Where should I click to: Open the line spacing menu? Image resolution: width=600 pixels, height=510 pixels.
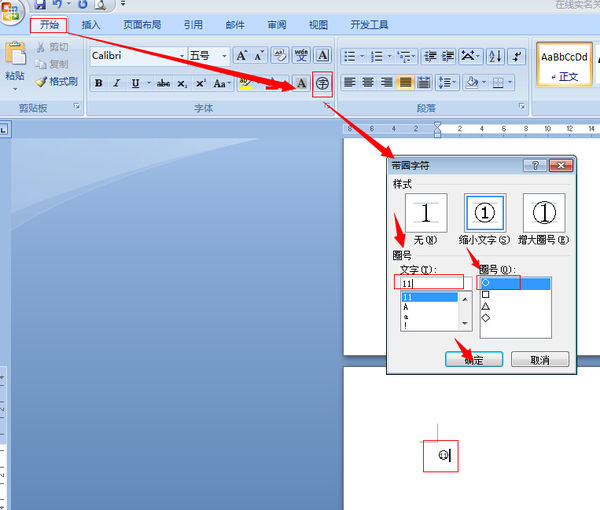click(447, 82)
